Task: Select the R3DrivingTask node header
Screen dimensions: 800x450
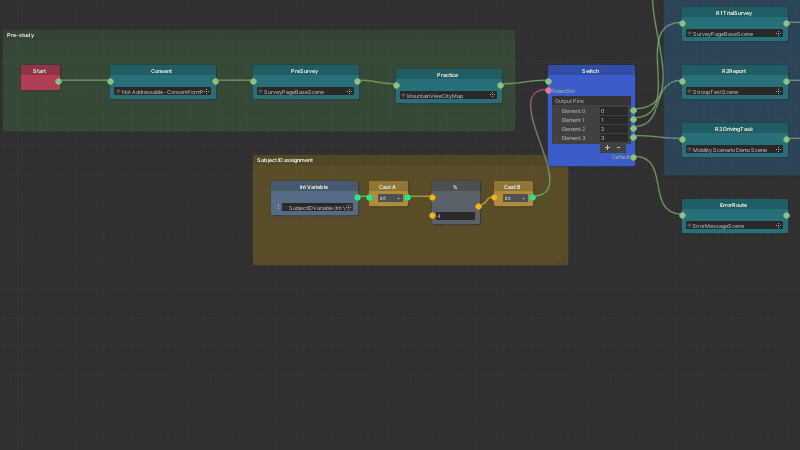Action: coord(734,129)
